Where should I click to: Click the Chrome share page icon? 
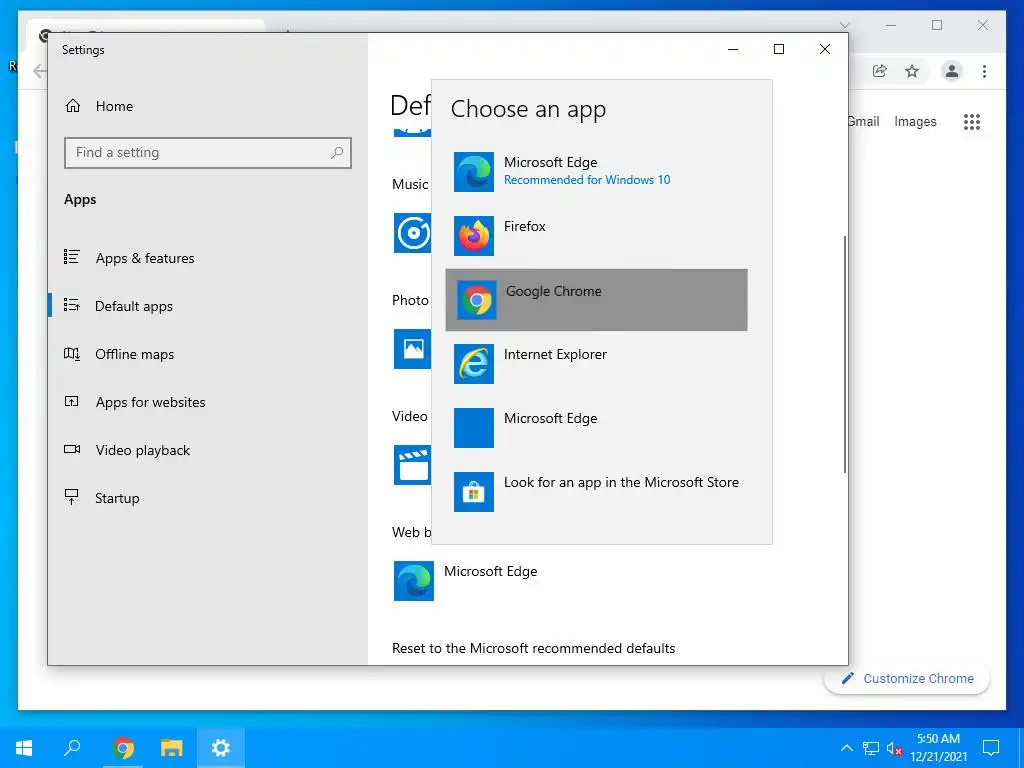click(x=880, y=71)
